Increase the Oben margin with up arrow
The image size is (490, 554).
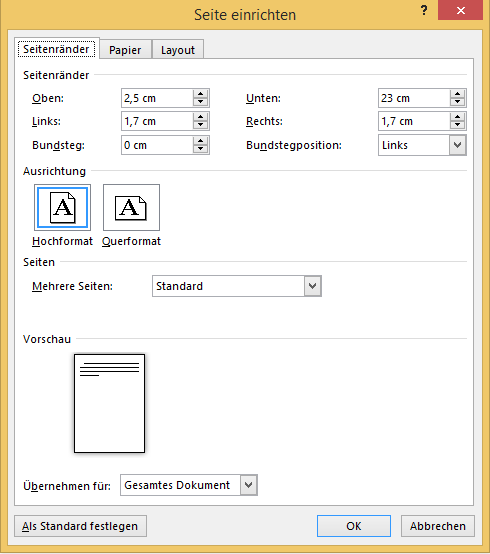[200, 94]
